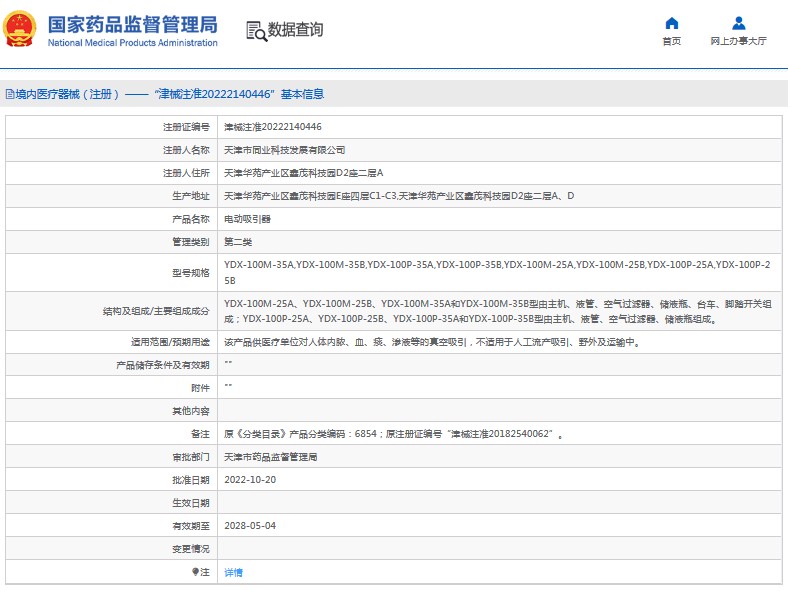Viewport: 788px width, 591px height.
Task: Click the 数据查询 magnifier document icon
Action: [x=256, y=31]
